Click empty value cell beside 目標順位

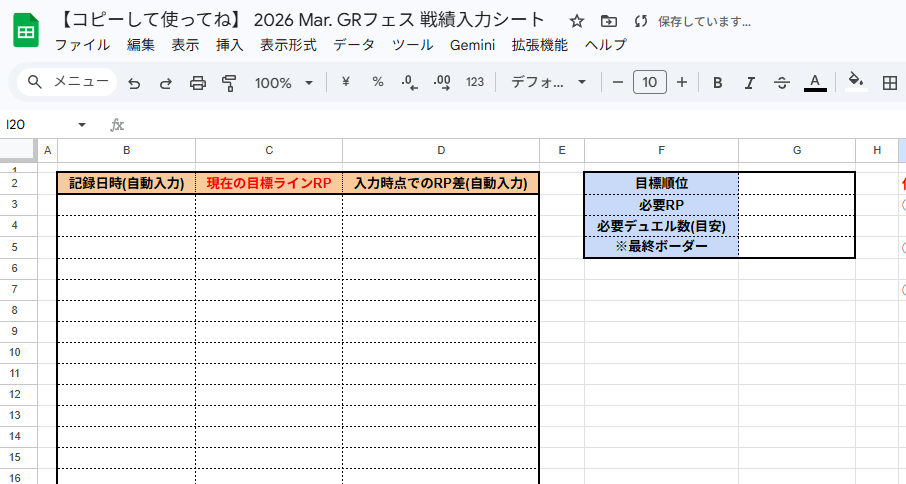coord(797,183)
